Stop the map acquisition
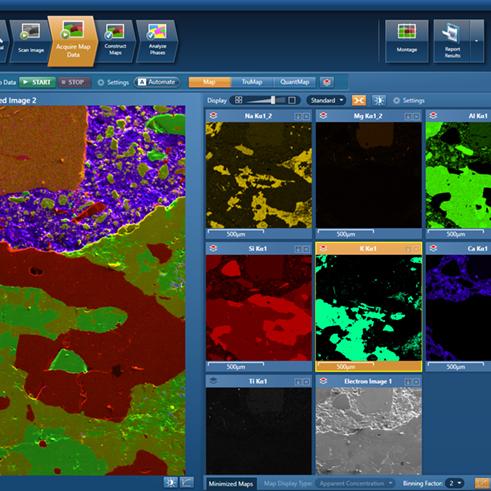 click(74, 82)
